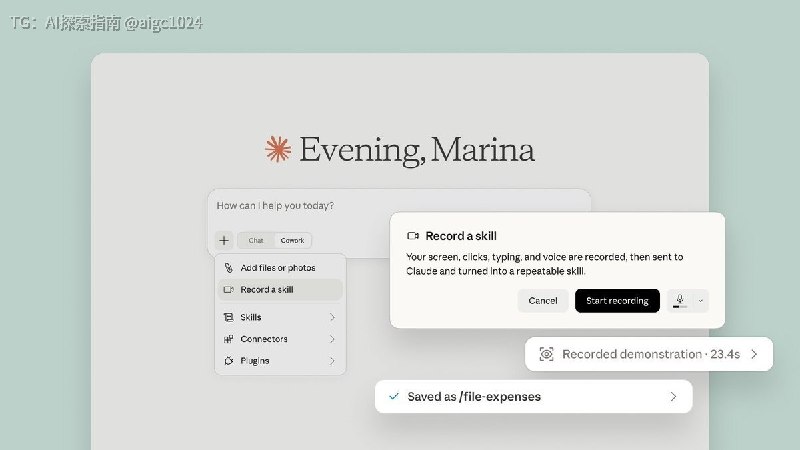This screenshot has height=450, width=800.
Task: Click the checkmark beside Saved as /file-expenses
Action: click(x=394, y=396)
